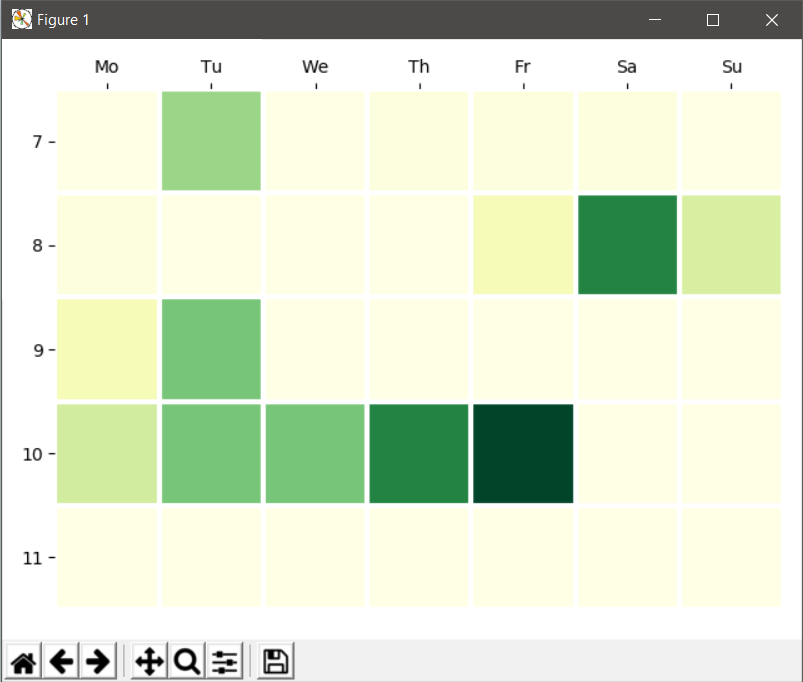Go back to the previous view
Screen dimensions: 803x682
tap(61, 661)
